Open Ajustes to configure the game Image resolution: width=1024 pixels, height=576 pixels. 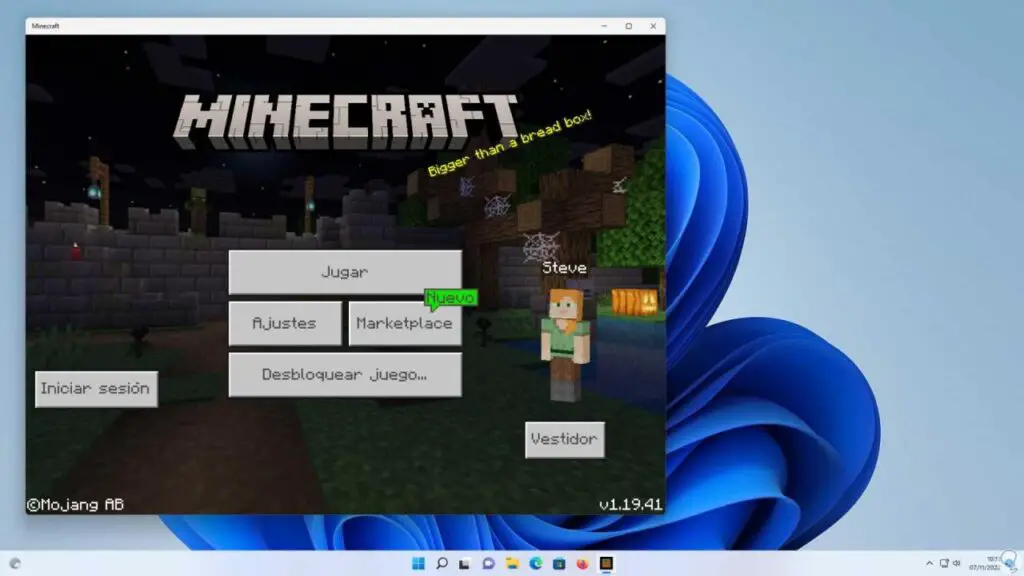tap(284, 323)
